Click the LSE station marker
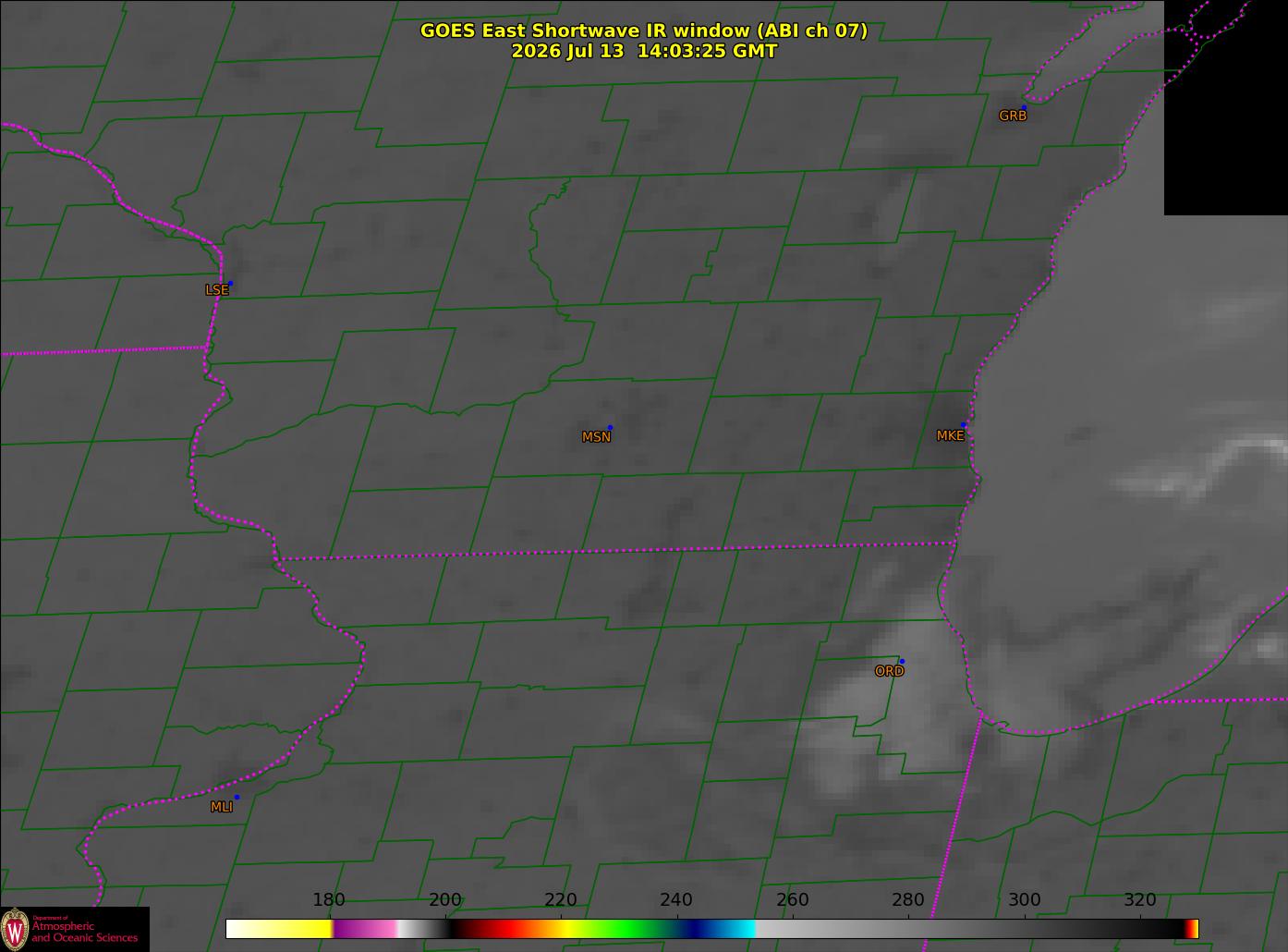 point(230,283)
